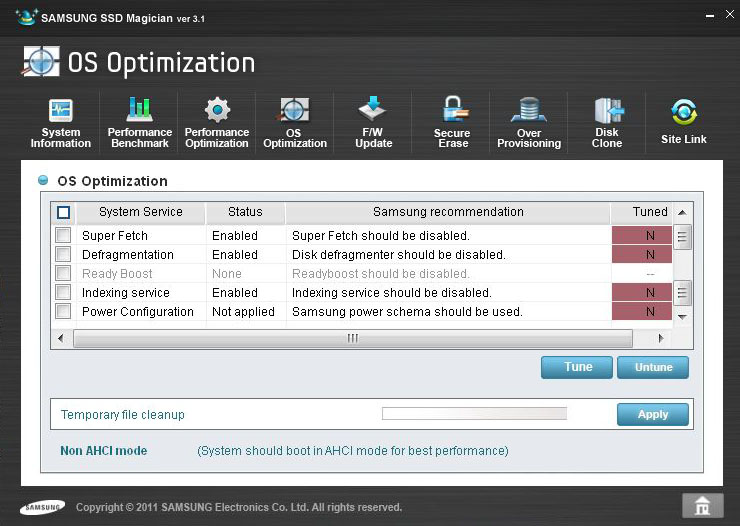Click the home icon at bottom right
The height and width of the screenshot is (526, 740).
(702, 506)
